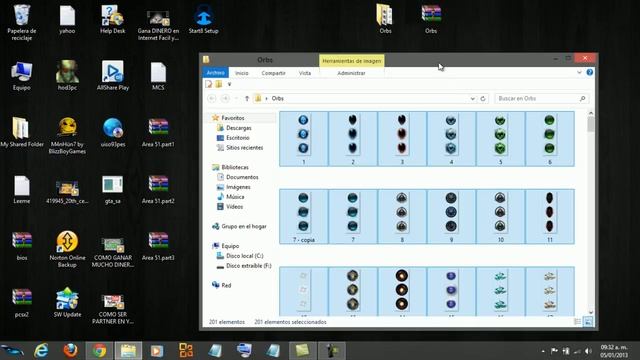Screen dimensions: 640x360
Task: Go up one folder level with the arrow
Action: click(247, 98)
